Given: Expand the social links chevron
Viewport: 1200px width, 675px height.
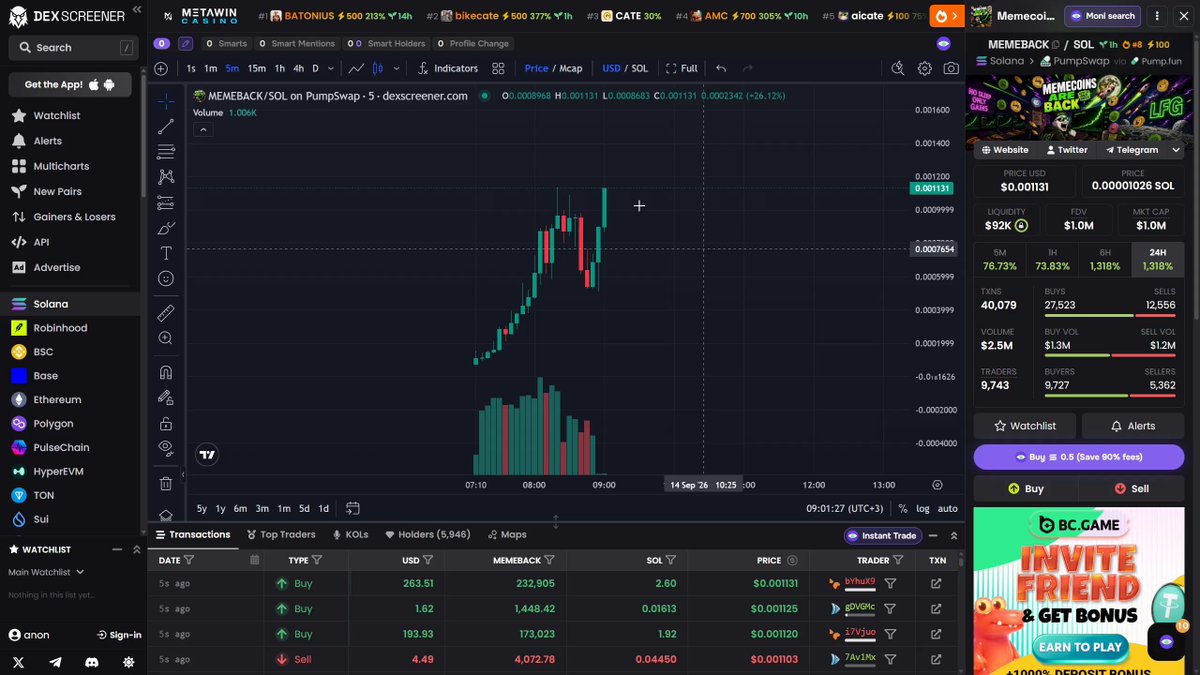Looking at the screenshot, I should pyautogui.click(x=1176, y=150).
